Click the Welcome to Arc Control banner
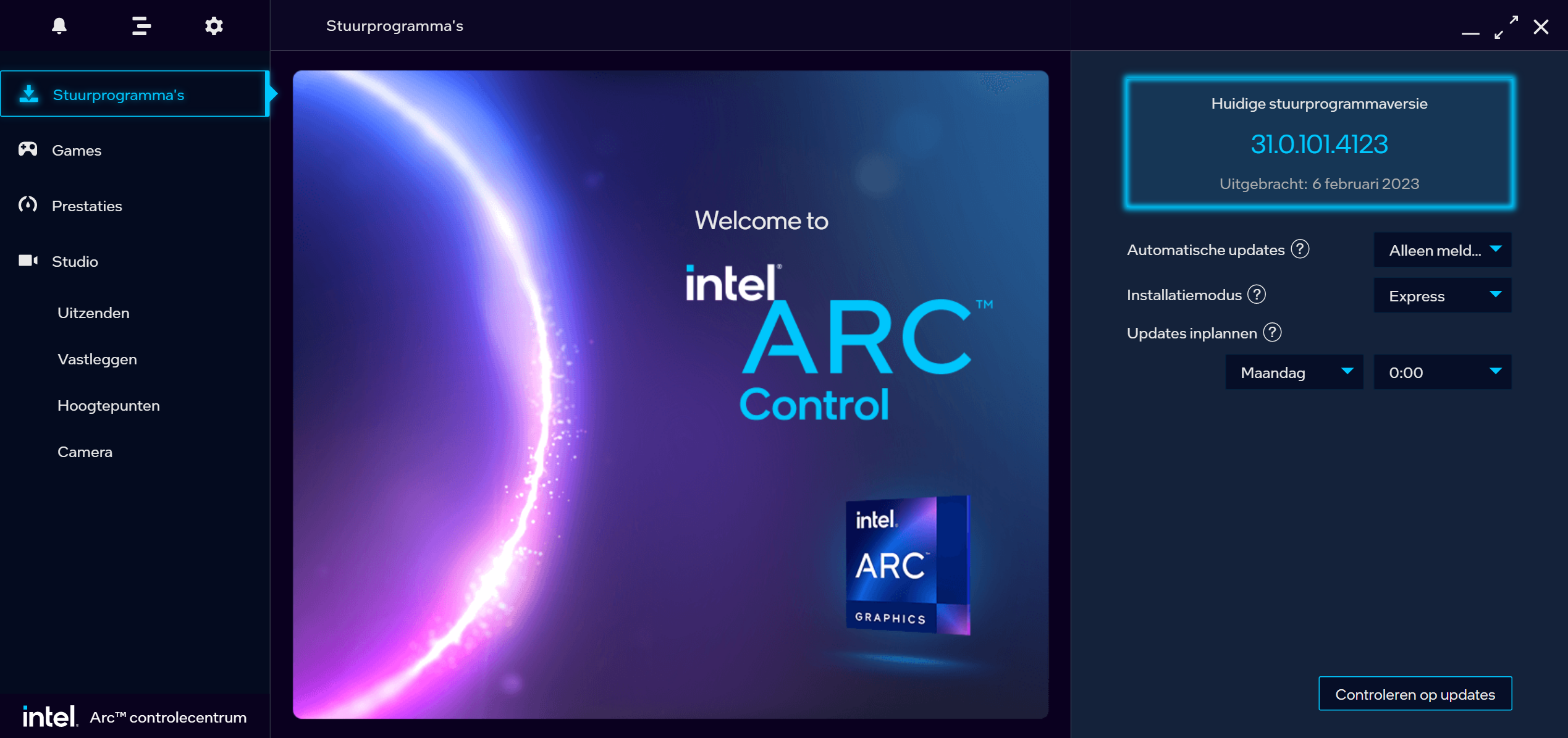The image size is (1568, 738). click(670, 394)
